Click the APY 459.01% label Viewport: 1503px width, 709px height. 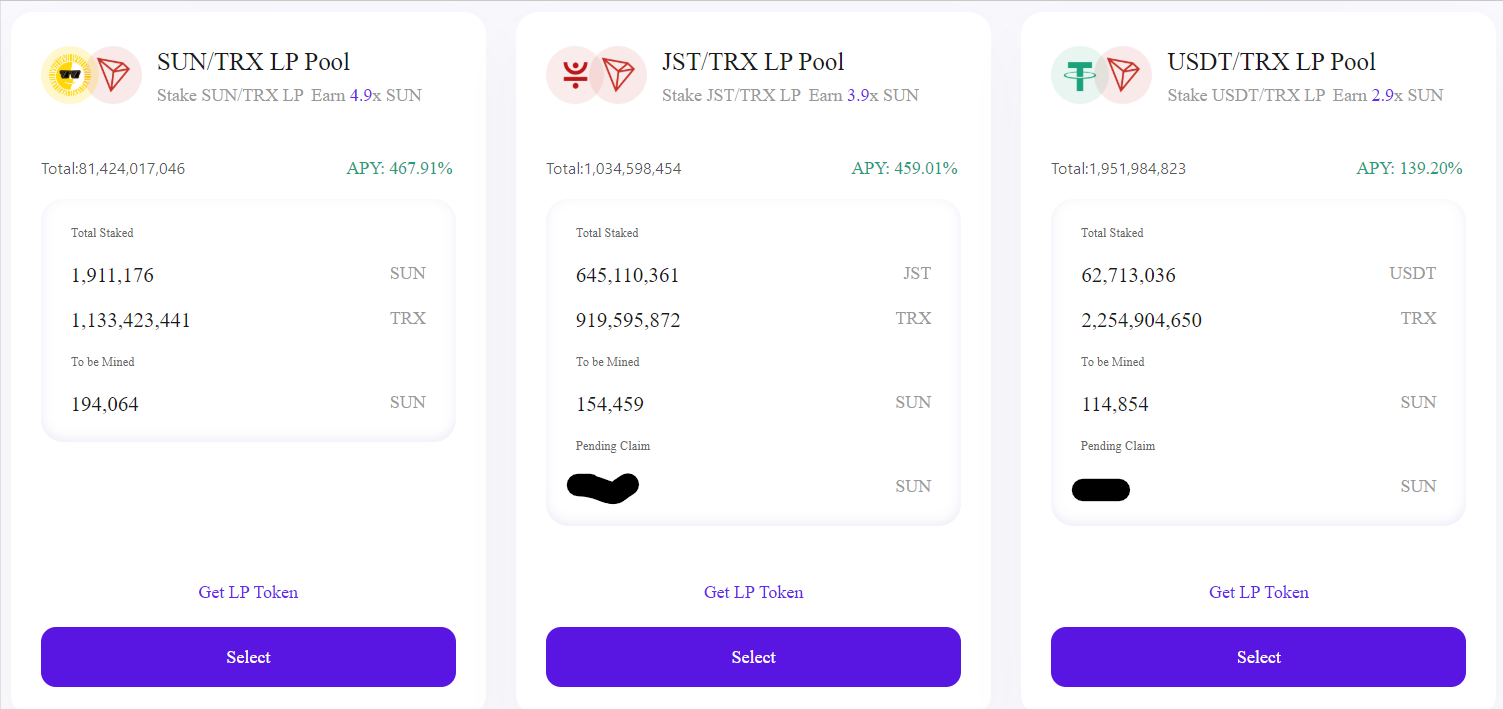click(x=905, y=168)
